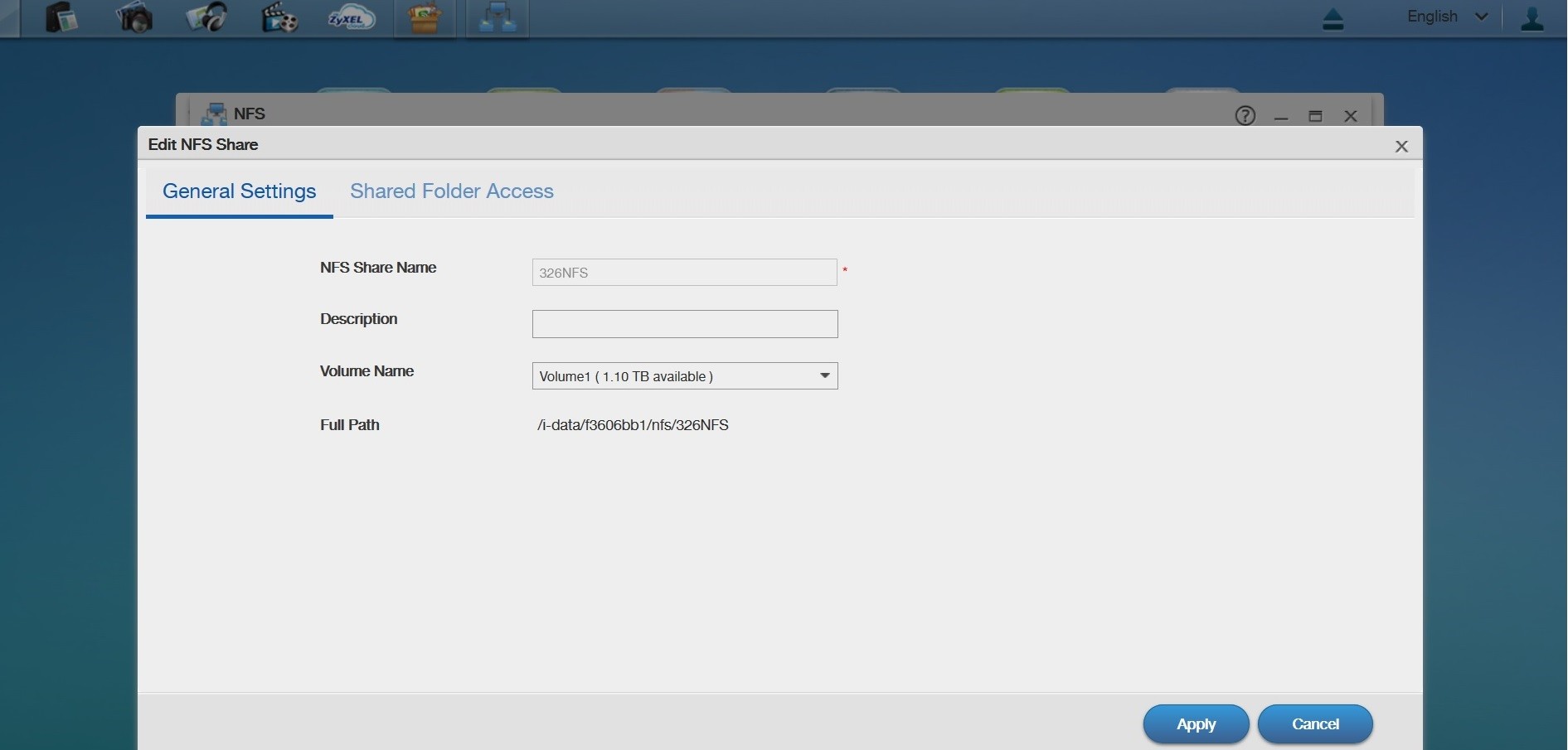The image size is (1568, 750).
Task: Open the user account icon
Action: click(1532, 18)
